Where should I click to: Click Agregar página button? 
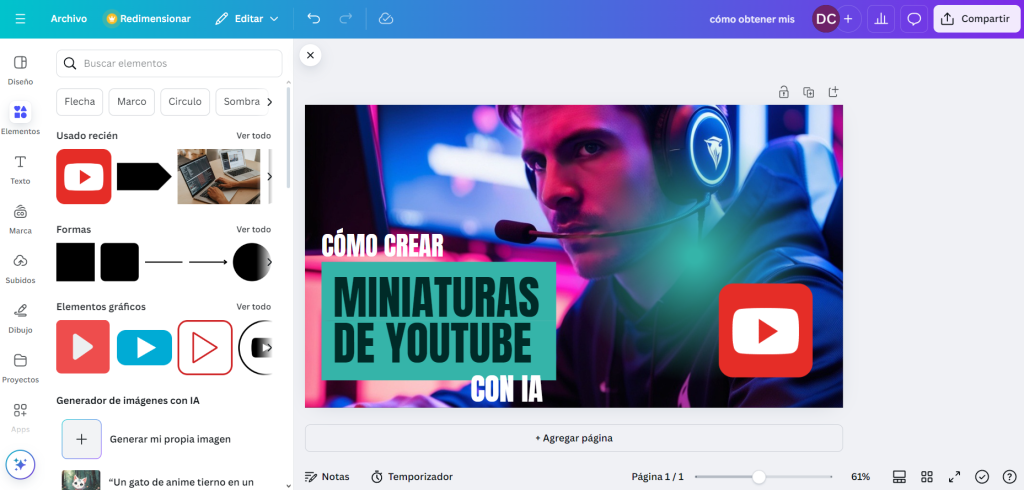[x=573, y=438]
